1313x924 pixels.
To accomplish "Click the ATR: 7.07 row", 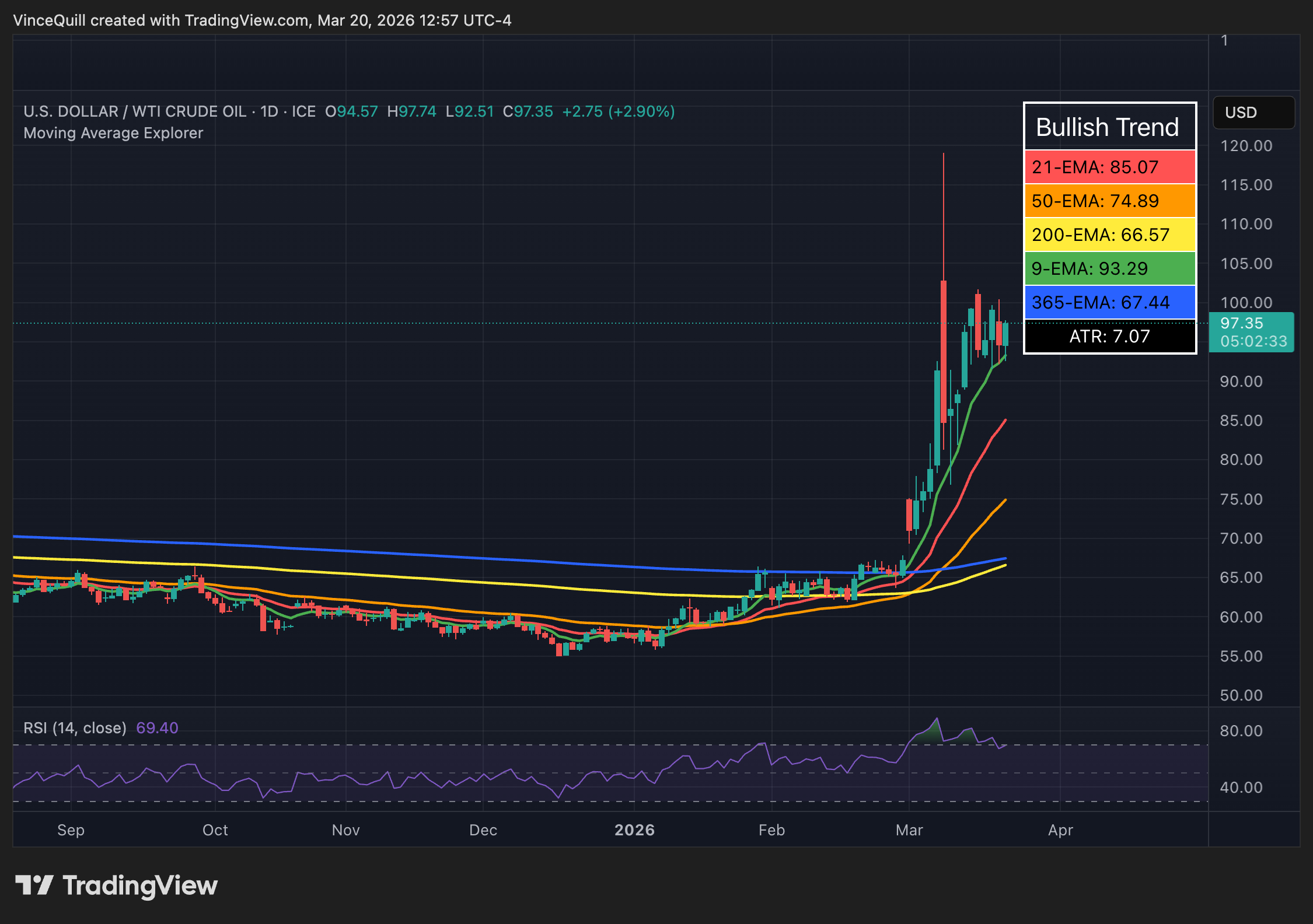I will pyautogui.click(x=1109, y=336).
